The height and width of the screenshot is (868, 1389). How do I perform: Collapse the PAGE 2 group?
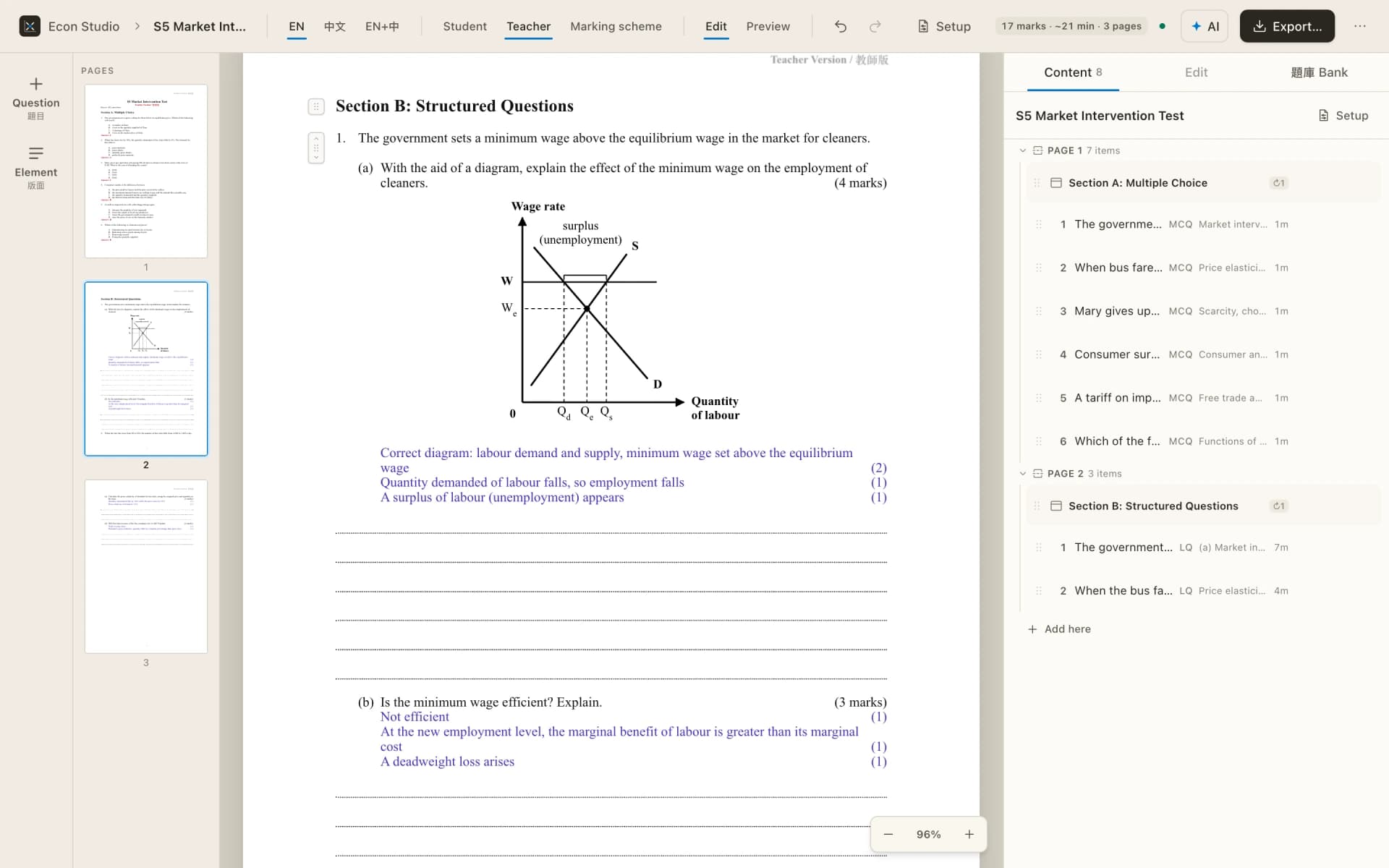tap(1023, 474)
